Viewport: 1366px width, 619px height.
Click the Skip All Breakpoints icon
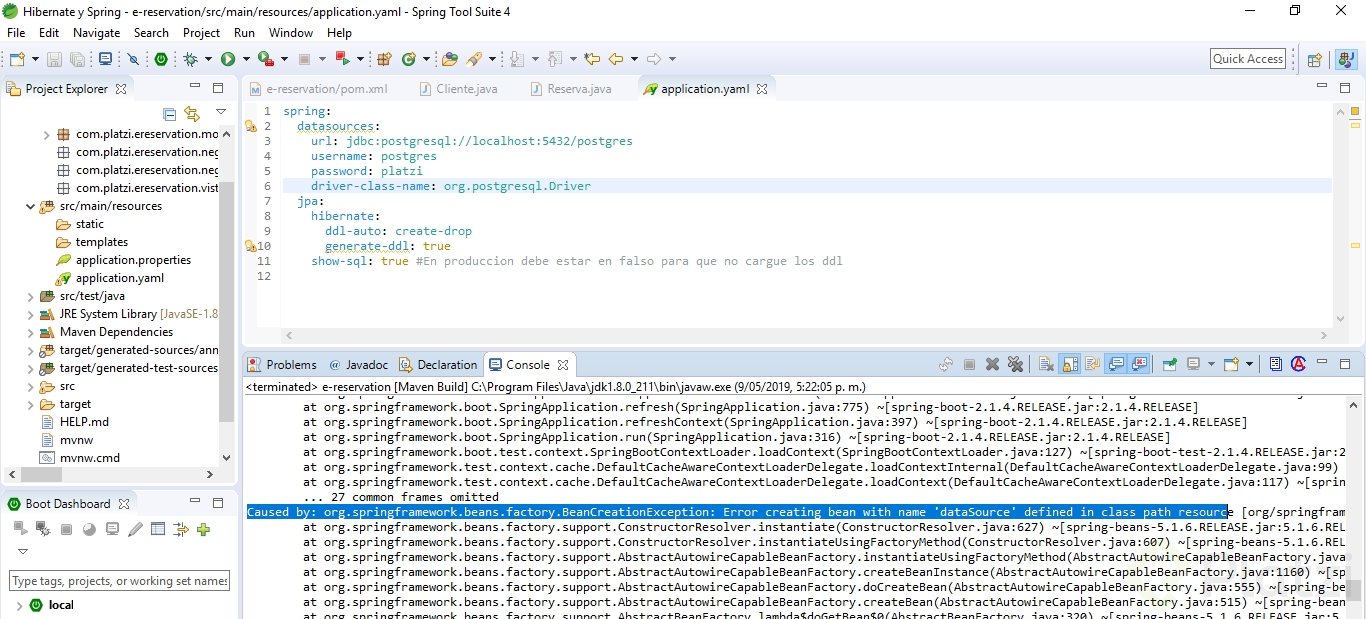134,59
